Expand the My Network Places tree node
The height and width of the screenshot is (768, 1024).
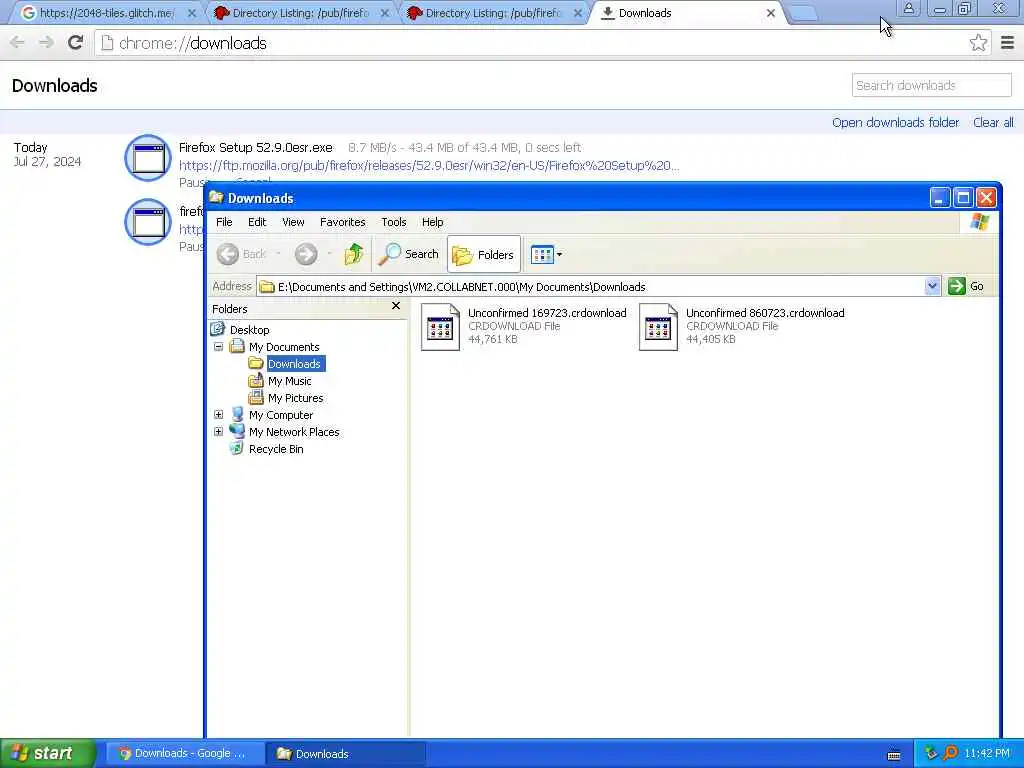click(x=218, y=432)
